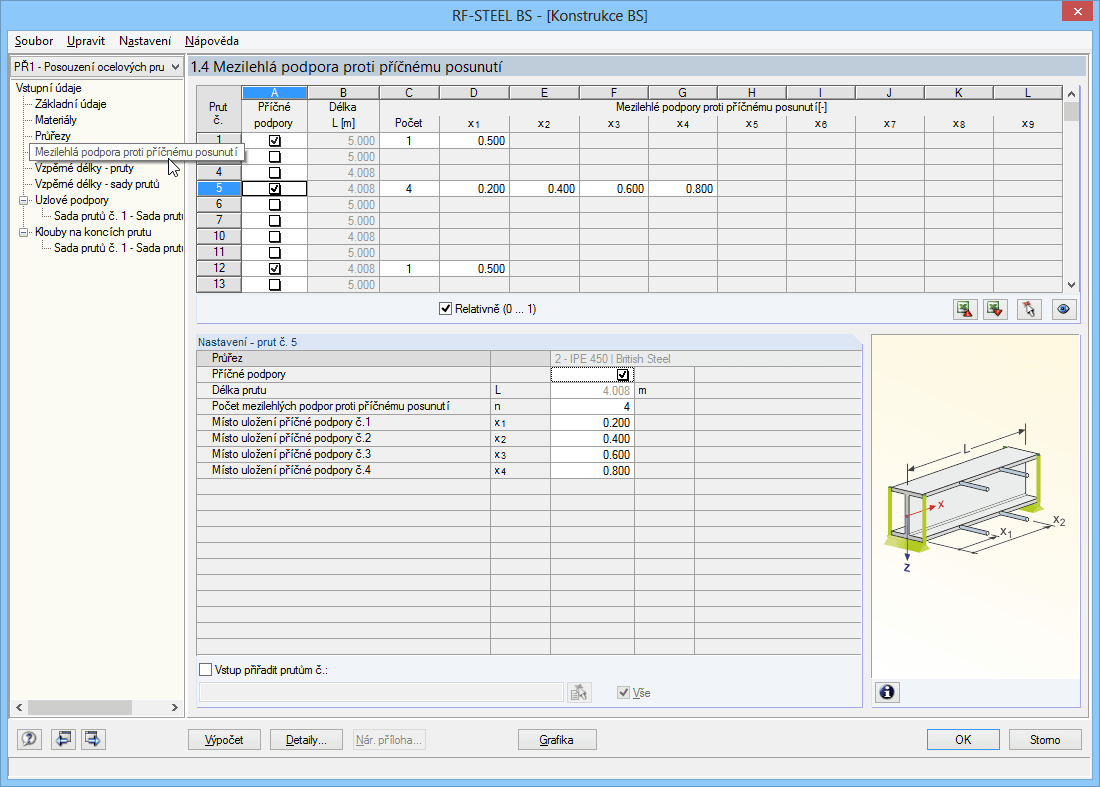Select Průřezy in navigator tree
Screen dimensions: 1100x787
(x=53, y=136)
